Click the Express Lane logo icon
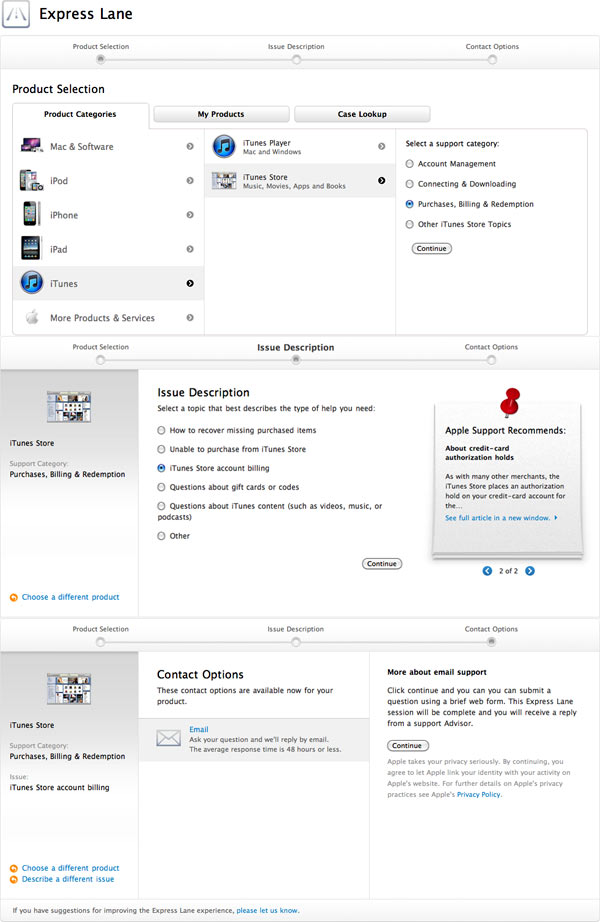Viewport: 600px width, 922px height. pyautogui.click(x=17, y=16)
